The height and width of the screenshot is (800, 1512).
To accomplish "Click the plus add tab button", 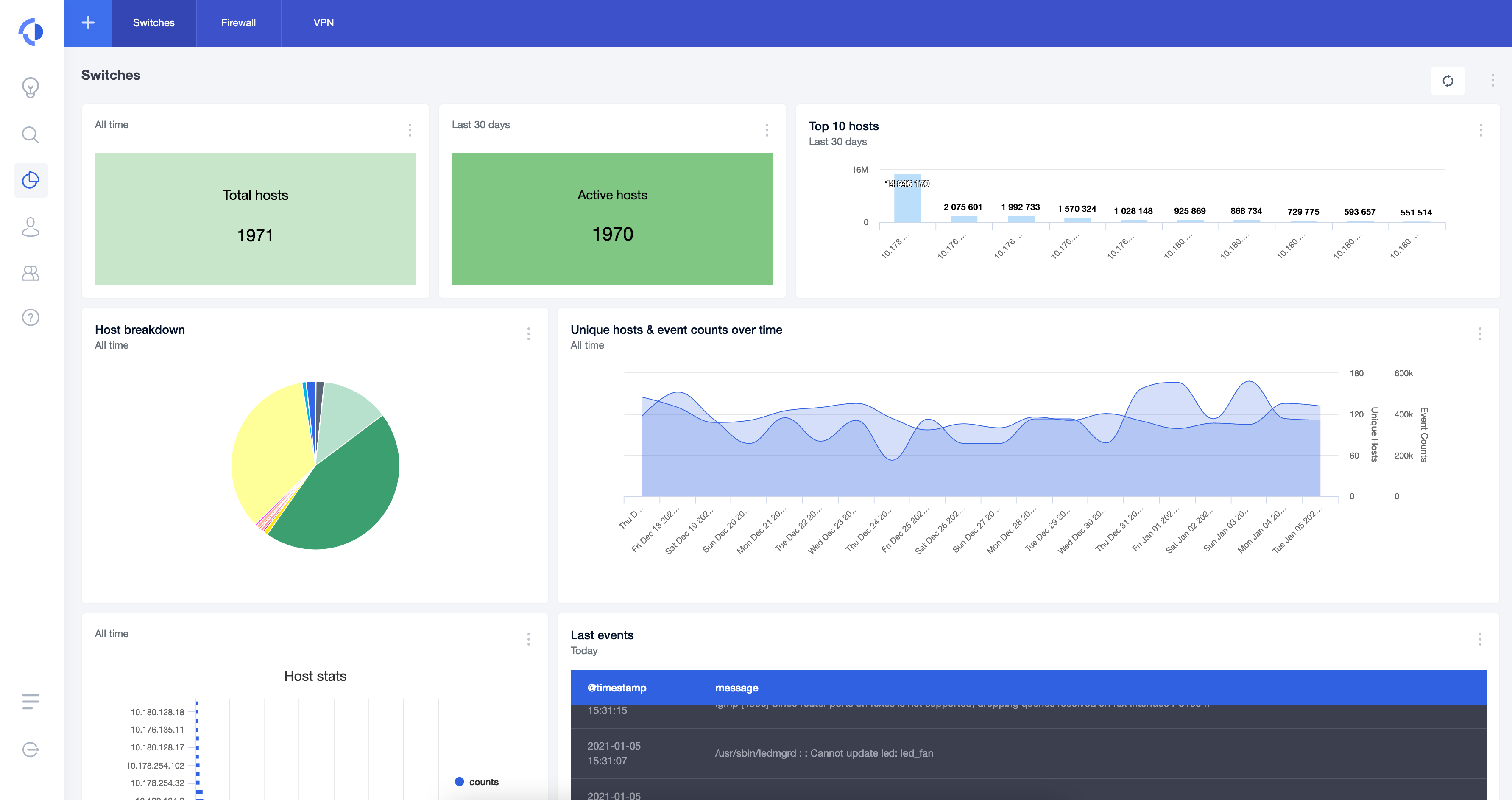I will 88,23.
